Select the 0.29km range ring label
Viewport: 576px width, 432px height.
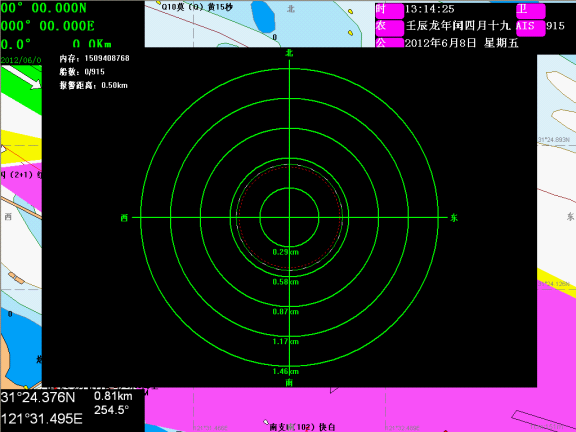point(286,252)
